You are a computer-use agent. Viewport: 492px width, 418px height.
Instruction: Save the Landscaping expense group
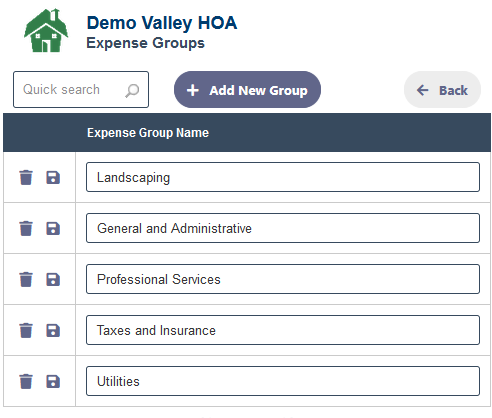[x=53, y=178]
